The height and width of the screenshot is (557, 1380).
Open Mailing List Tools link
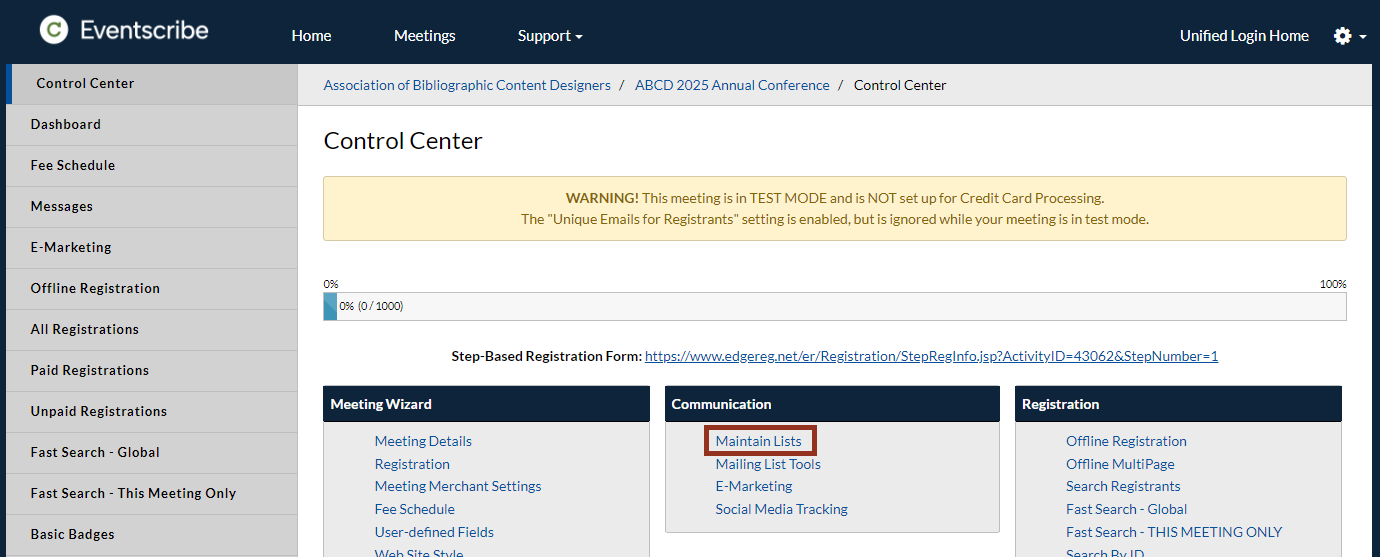coord(768,464)
